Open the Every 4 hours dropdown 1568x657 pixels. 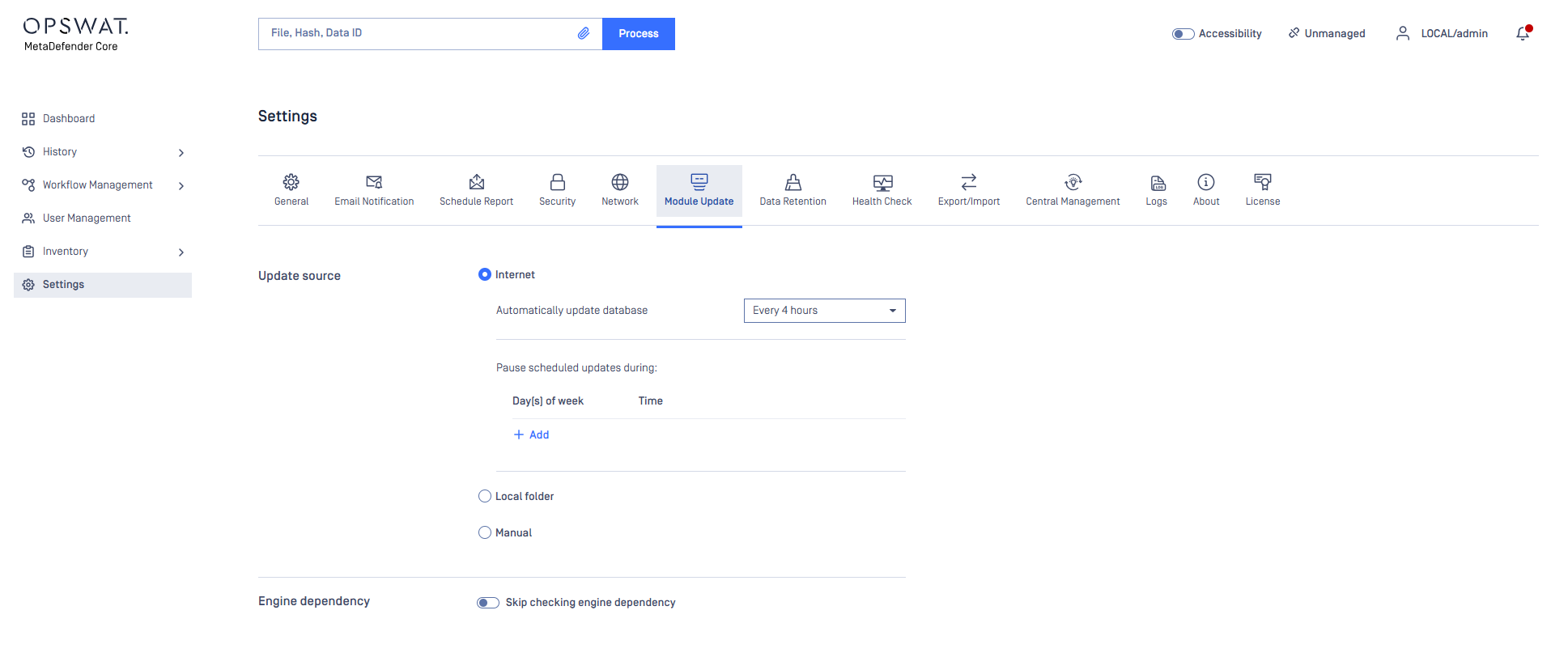click(824, 311)
